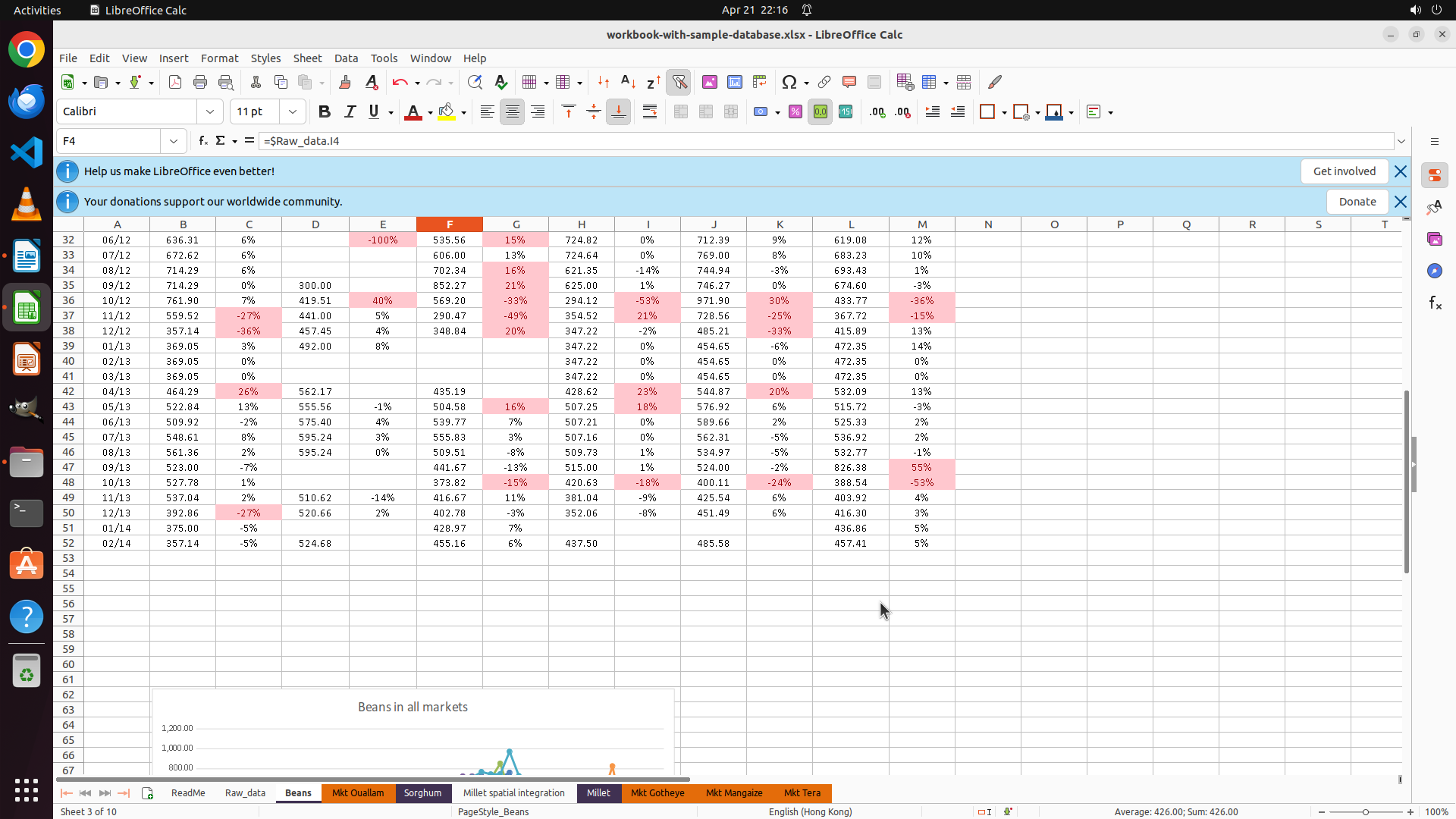The width and height of the screenshot is (1456, 819).
Task: Expand the Name Box dropdown arrow
Action: pyautogui.click(x=174, y=141)
